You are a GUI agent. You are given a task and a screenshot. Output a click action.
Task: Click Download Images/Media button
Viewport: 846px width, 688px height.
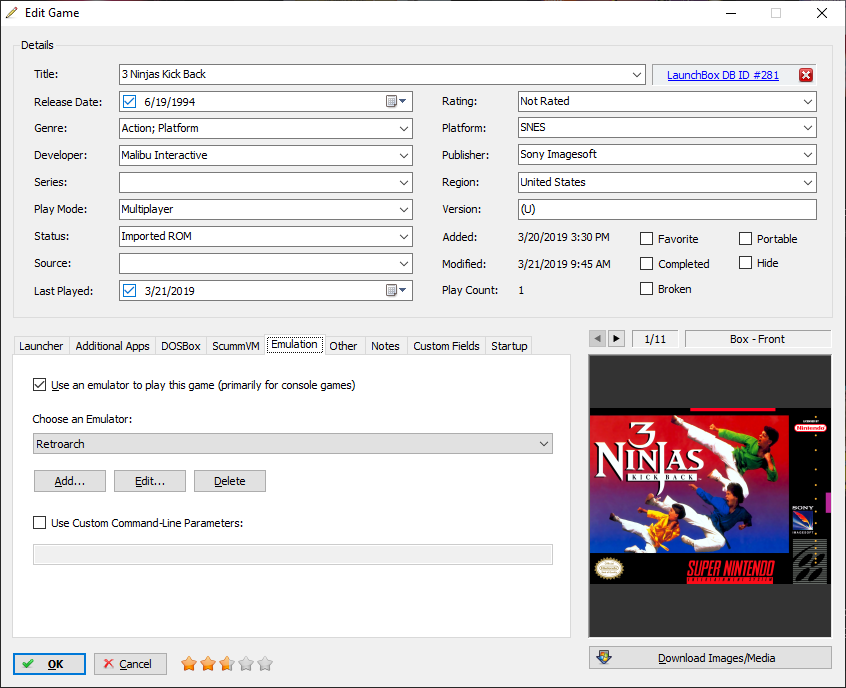coord(710,658)
